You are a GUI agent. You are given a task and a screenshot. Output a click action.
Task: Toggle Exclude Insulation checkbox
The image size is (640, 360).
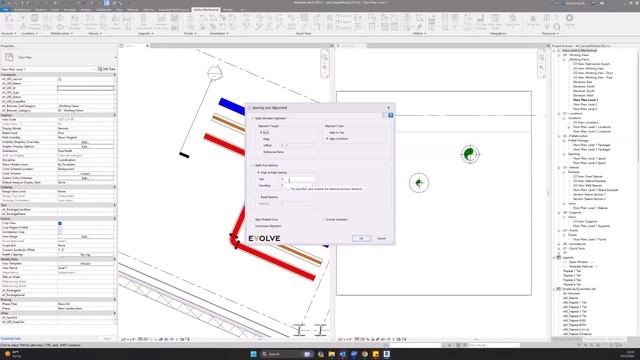point(324,220)
